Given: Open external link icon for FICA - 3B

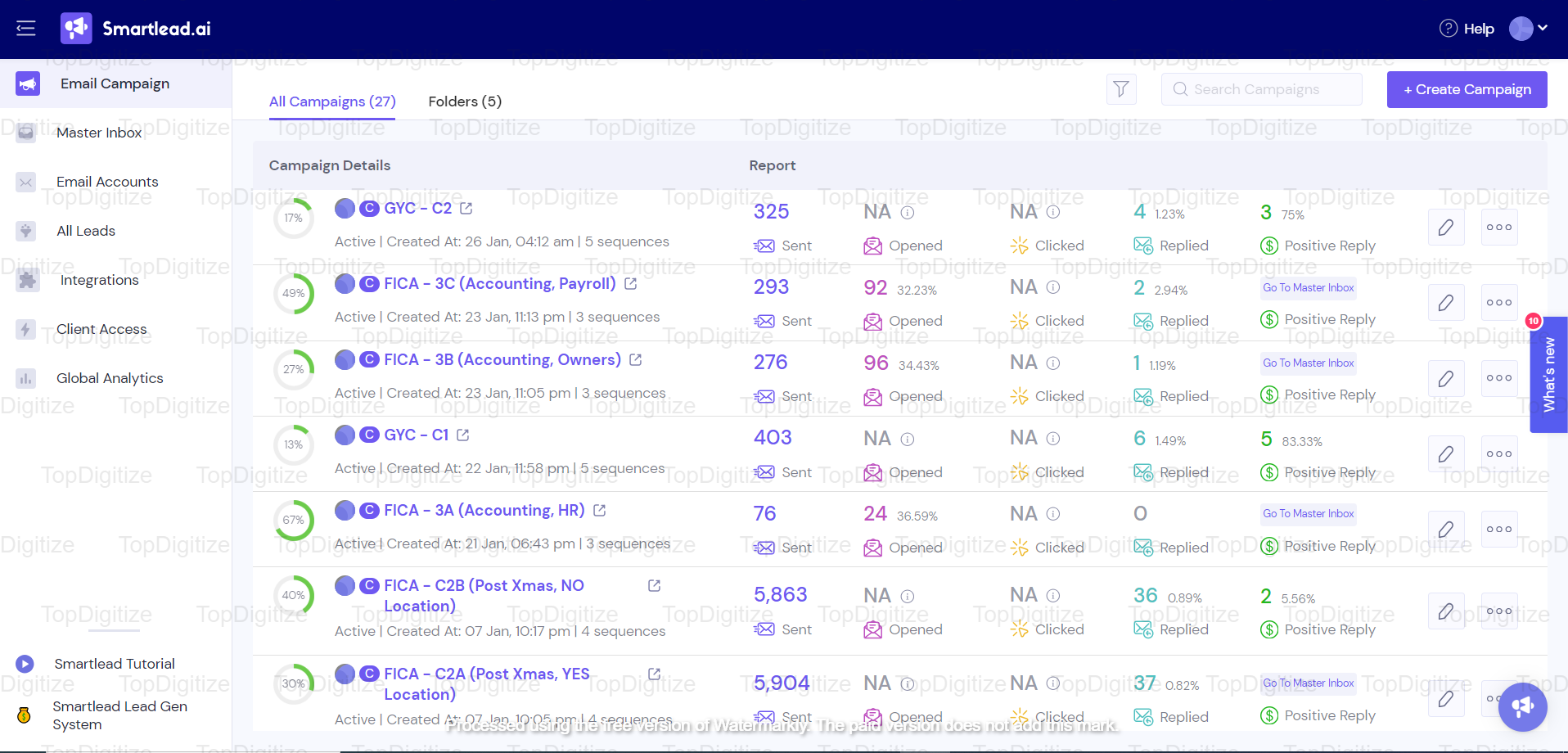Looking at the screenshot, I should point(636,360).
